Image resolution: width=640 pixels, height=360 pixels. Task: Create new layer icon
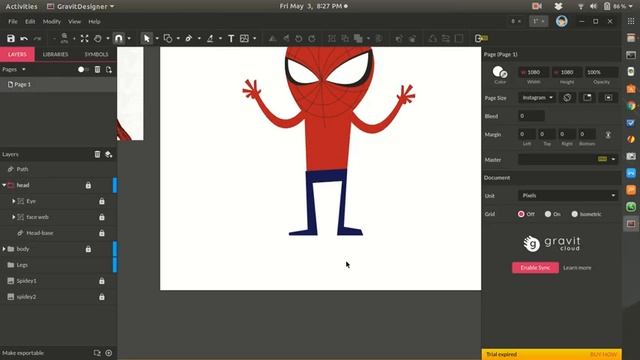(x=109, y=154)
